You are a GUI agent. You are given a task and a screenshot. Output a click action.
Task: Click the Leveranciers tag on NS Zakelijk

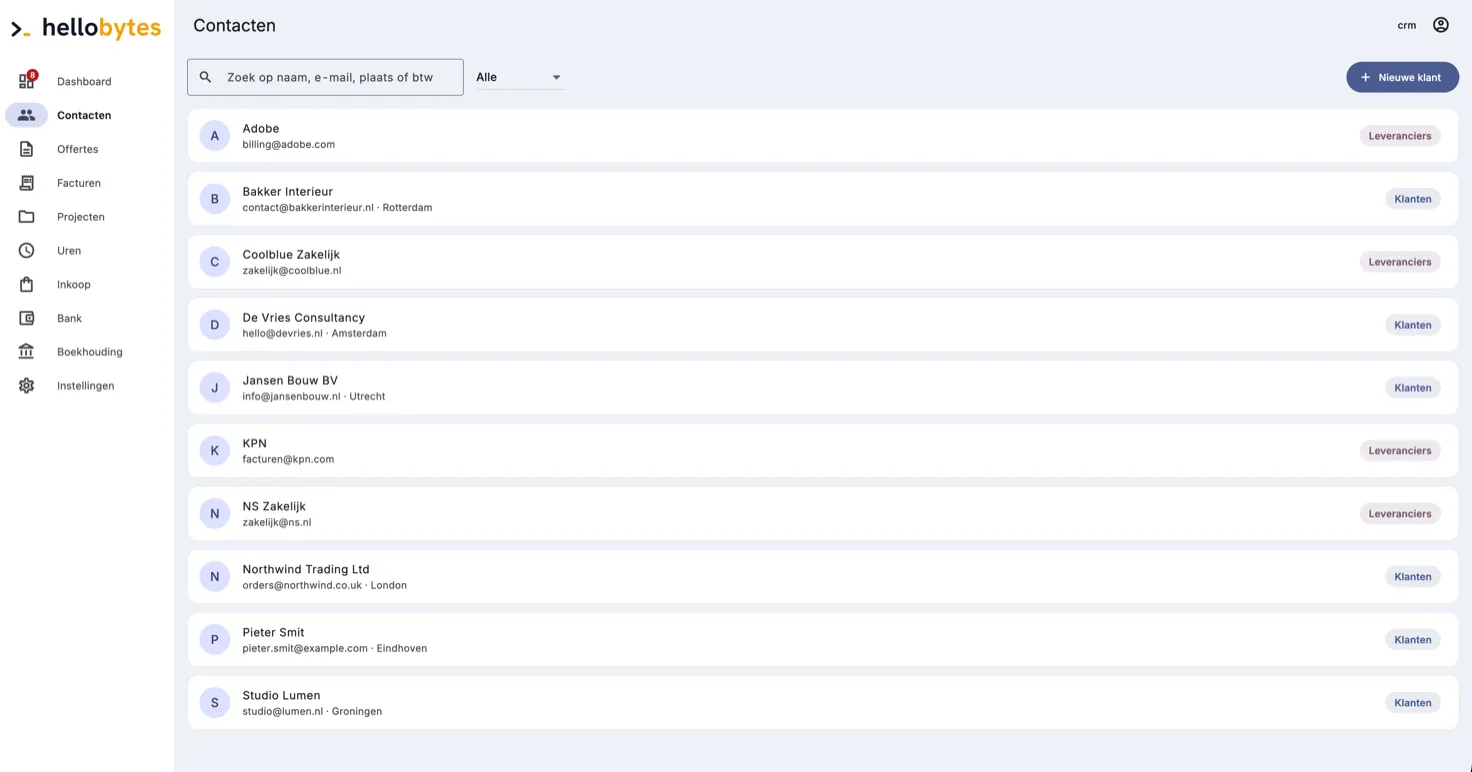point(1400,514)
